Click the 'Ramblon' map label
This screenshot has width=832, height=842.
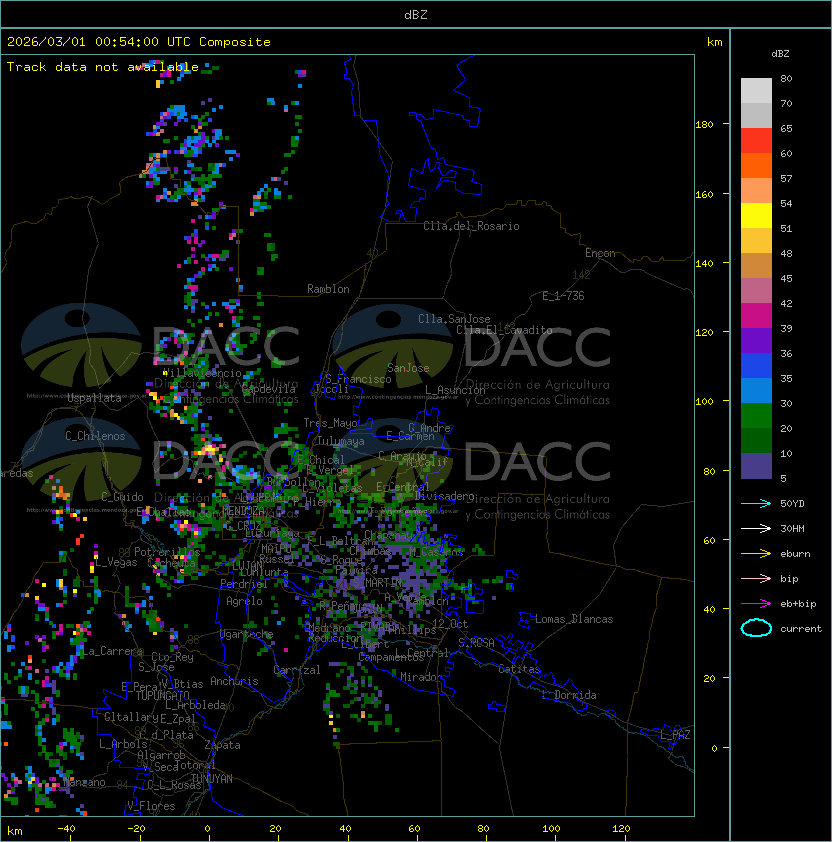[x=328, y=289]
